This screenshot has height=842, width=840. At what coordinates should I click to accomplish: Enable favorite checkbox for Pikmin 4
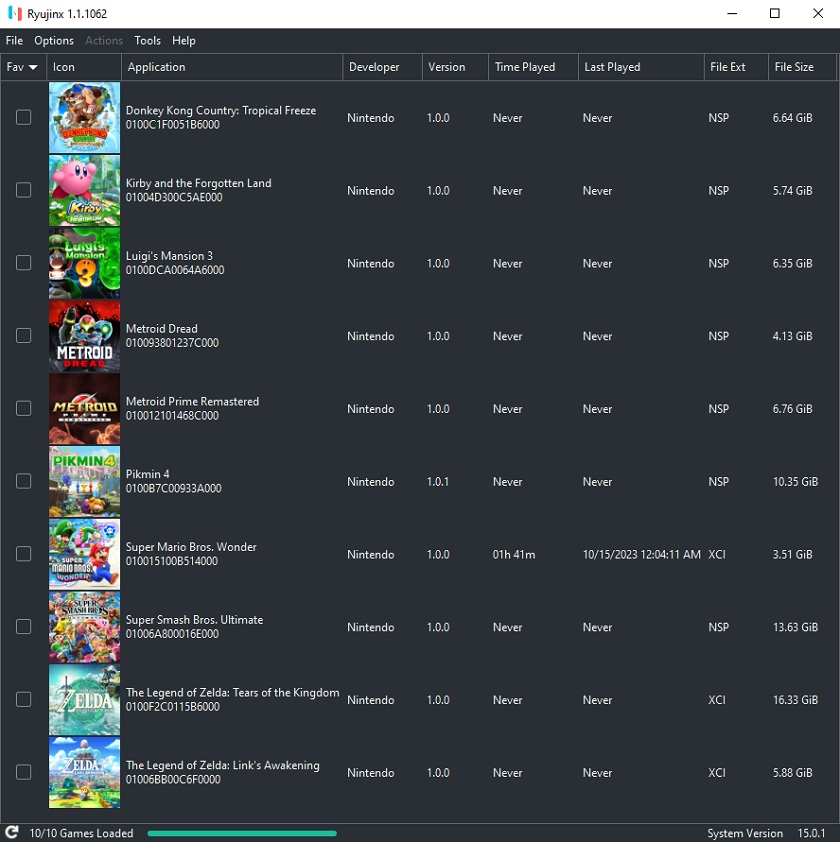coord(24,481)
